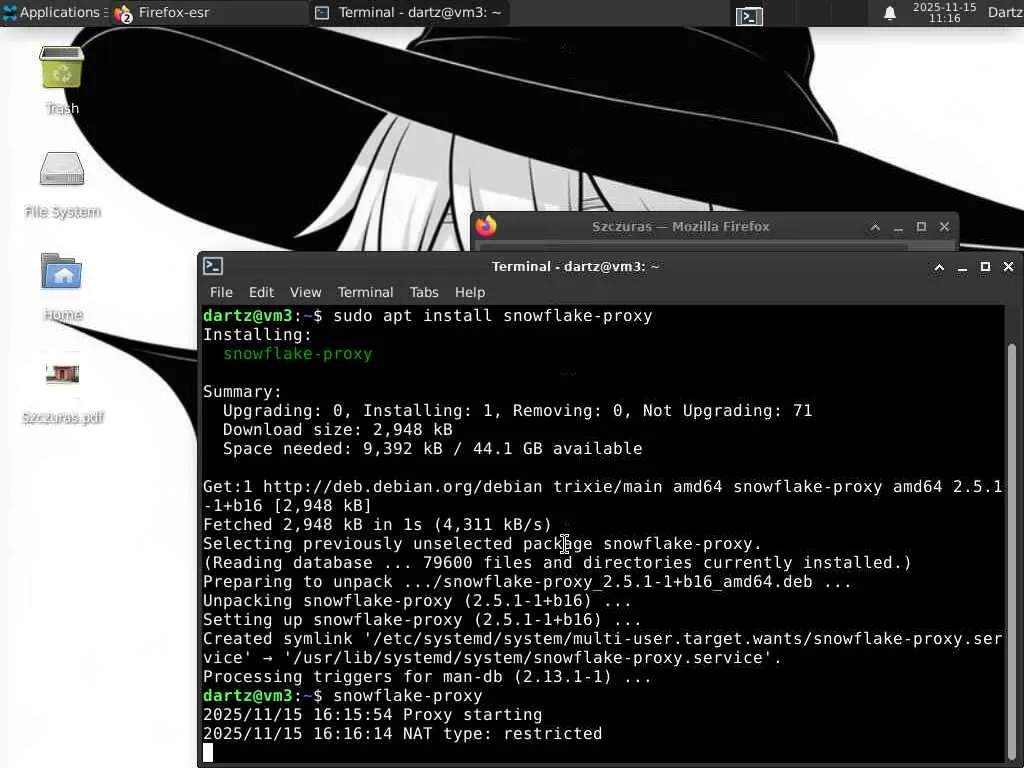1024x768 pixels.
Task: Open the Edit menu in Terminal
Action: pos(261,292)
